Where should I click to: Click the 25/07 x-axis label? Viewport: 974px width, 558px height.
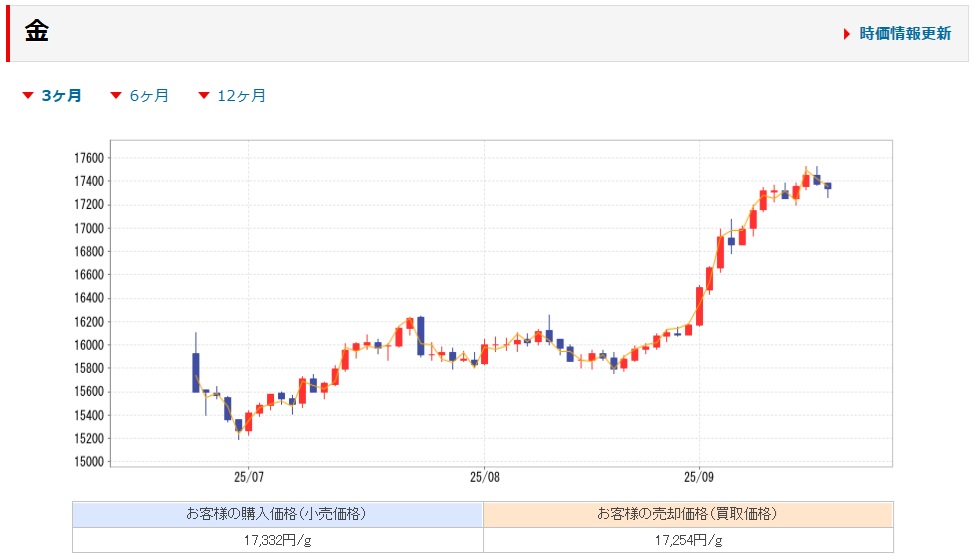[x=248, y=477]
